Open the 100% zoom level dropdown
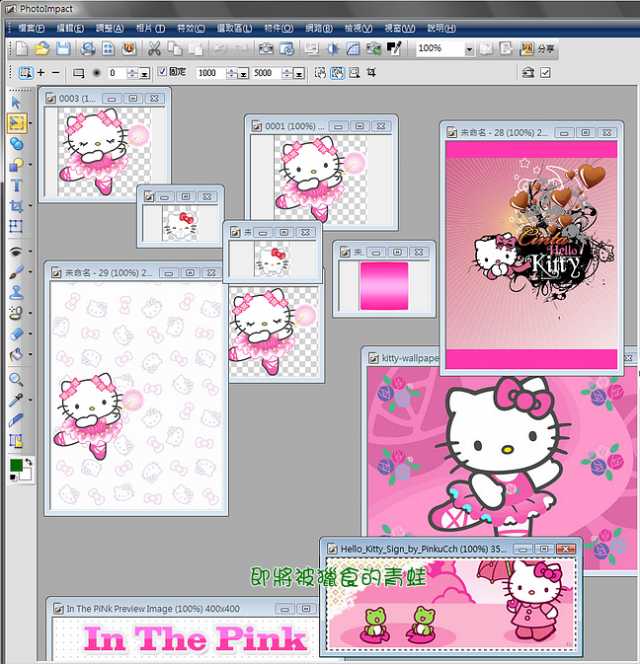The height and width of the screenshot is (665, 640). 469,49
